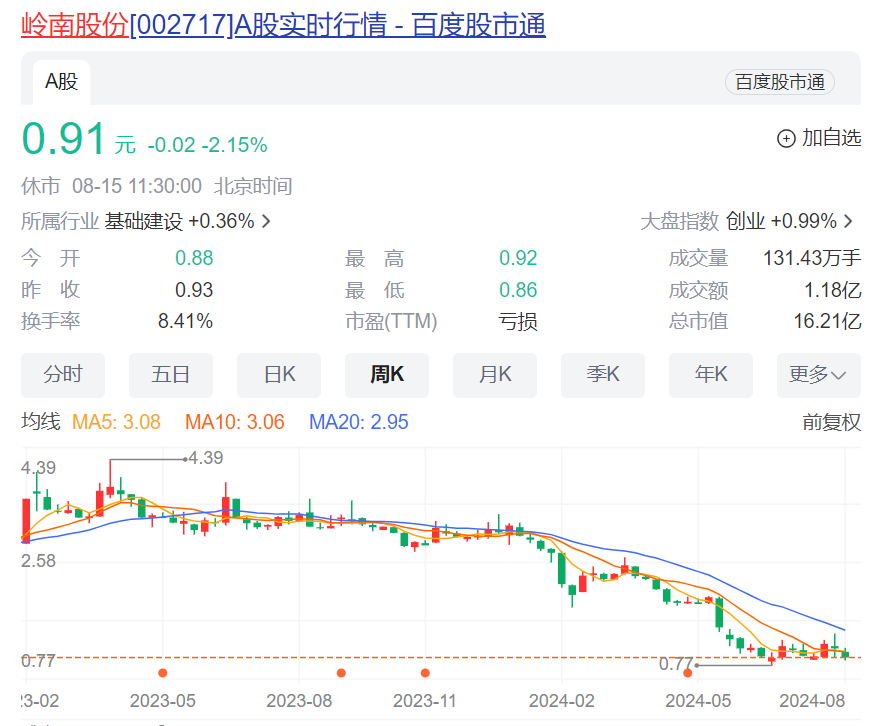Open the 年K chart view
This screenshot has width=888, height=726.
point(711,375)
